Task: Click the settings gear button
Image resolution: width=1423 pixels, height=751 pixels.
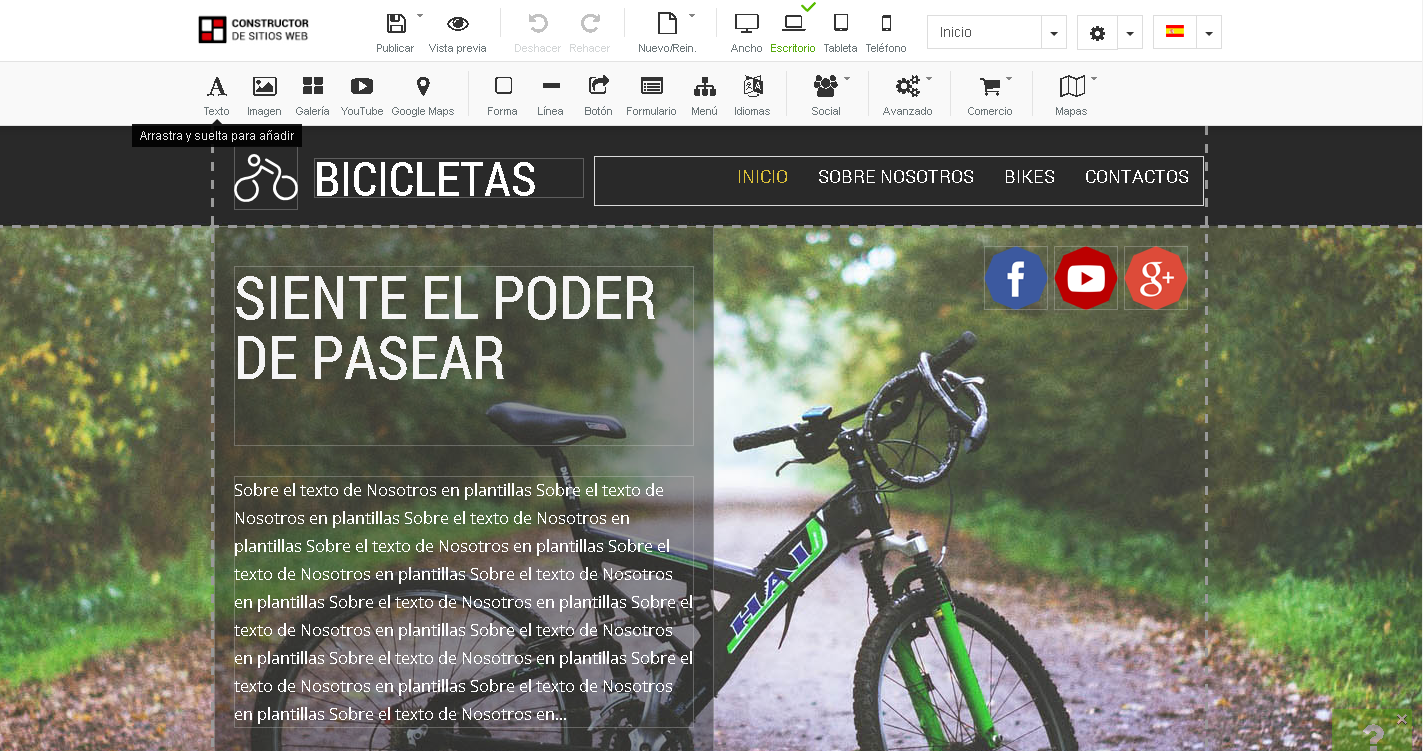Action: [1097, 32]
